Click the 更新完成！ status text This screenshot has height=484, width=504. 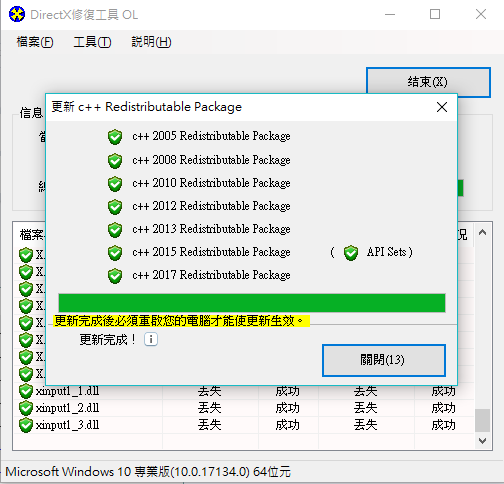108,340
